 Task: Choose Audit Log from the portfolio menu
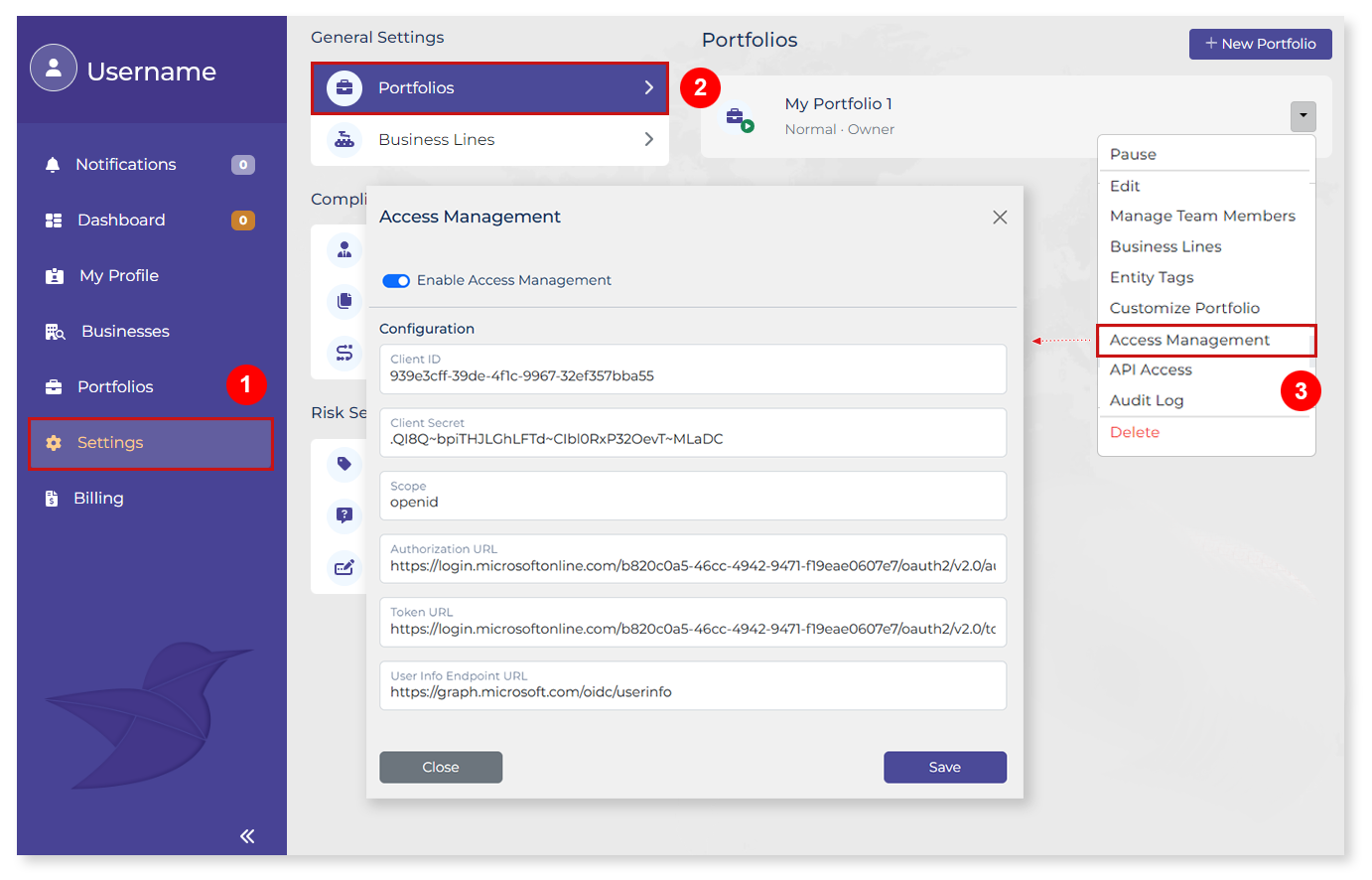coord(1147,400)
